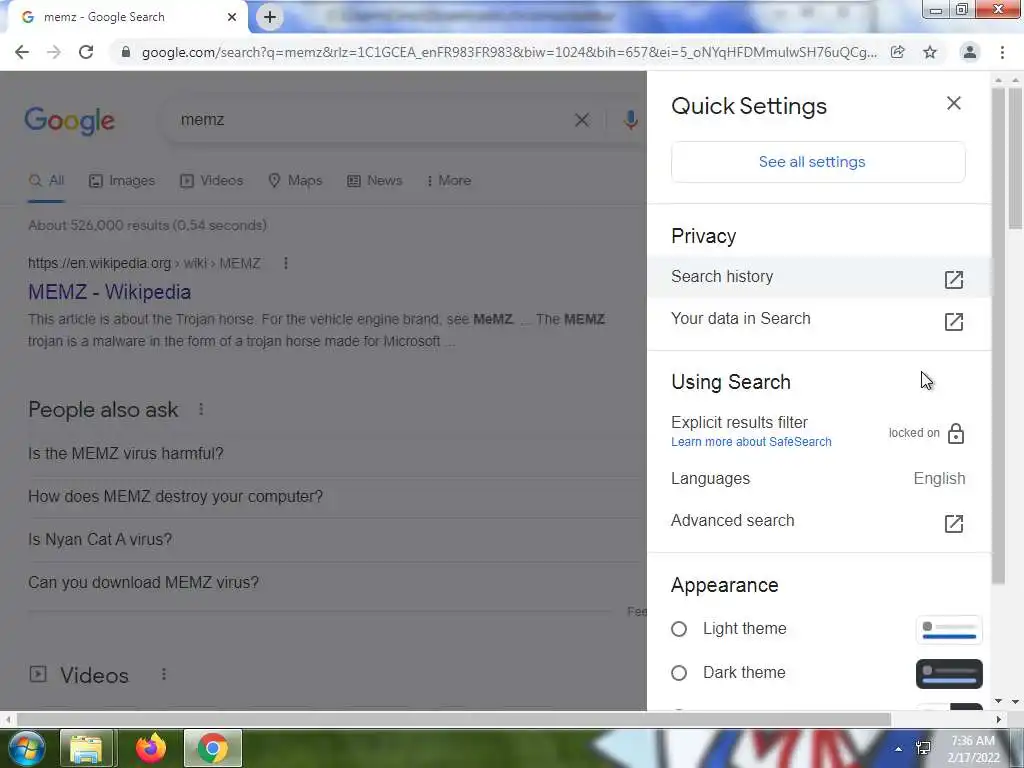Open three-dot menu beside People also ask
This screenshot has width=1024, height=768.
coord(201,409)
